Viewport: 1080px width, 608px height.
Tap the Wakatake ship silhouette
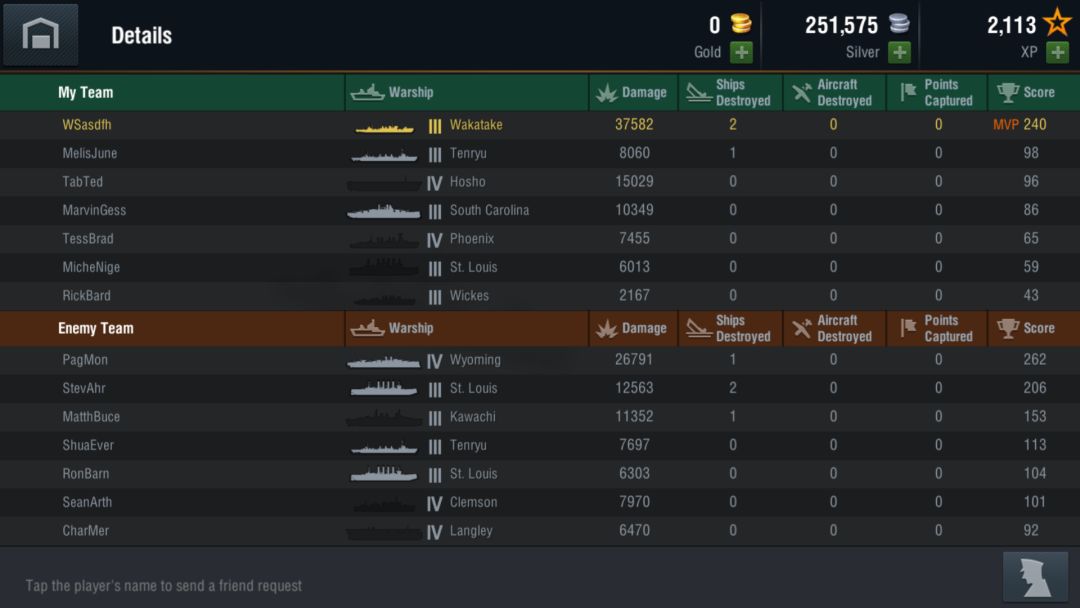tap(385, 127)
